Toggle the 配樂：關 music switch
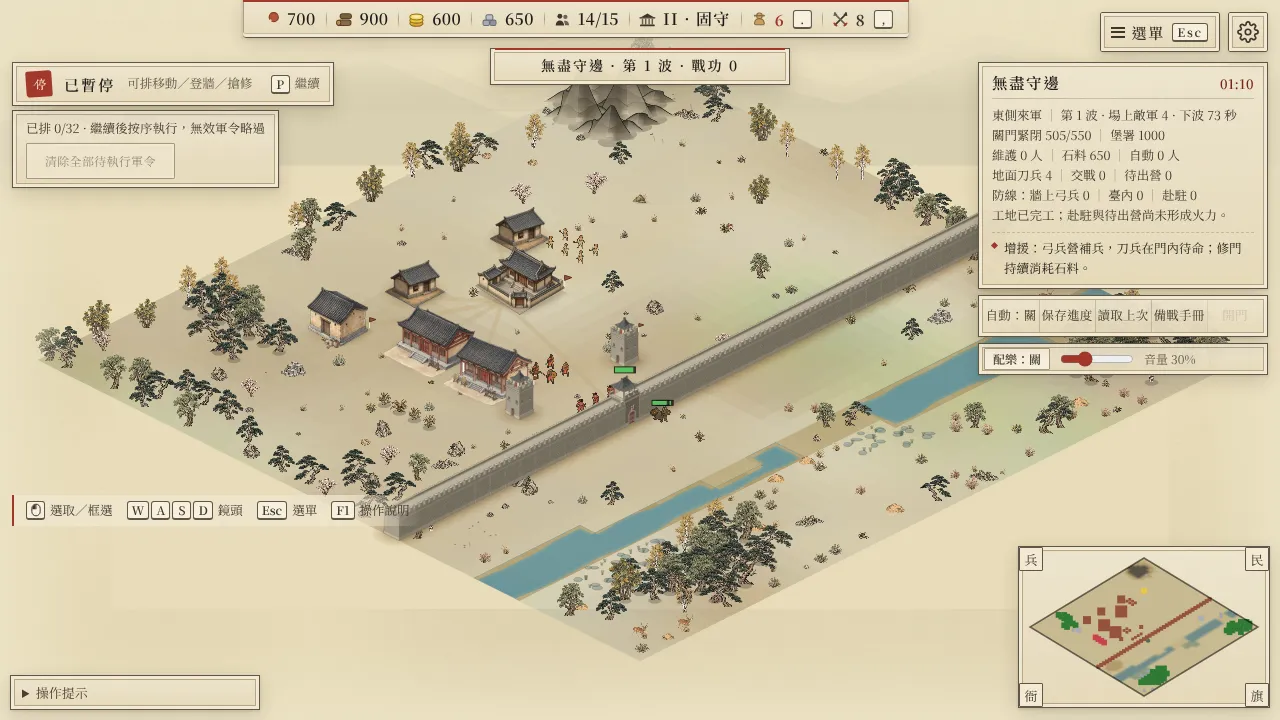1280x720 pixels. pos(1017,359)
